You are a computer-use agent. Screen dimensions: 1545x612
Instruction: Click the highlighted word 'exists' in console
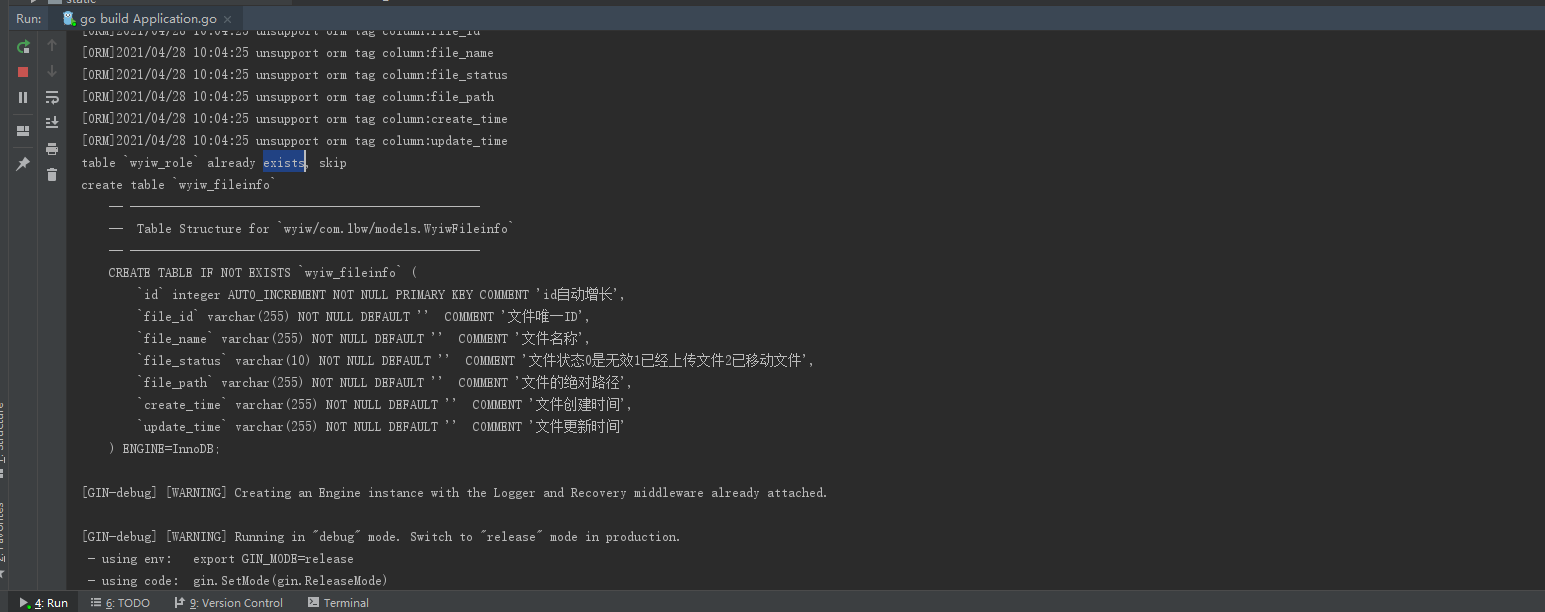[x=283, y=162]
